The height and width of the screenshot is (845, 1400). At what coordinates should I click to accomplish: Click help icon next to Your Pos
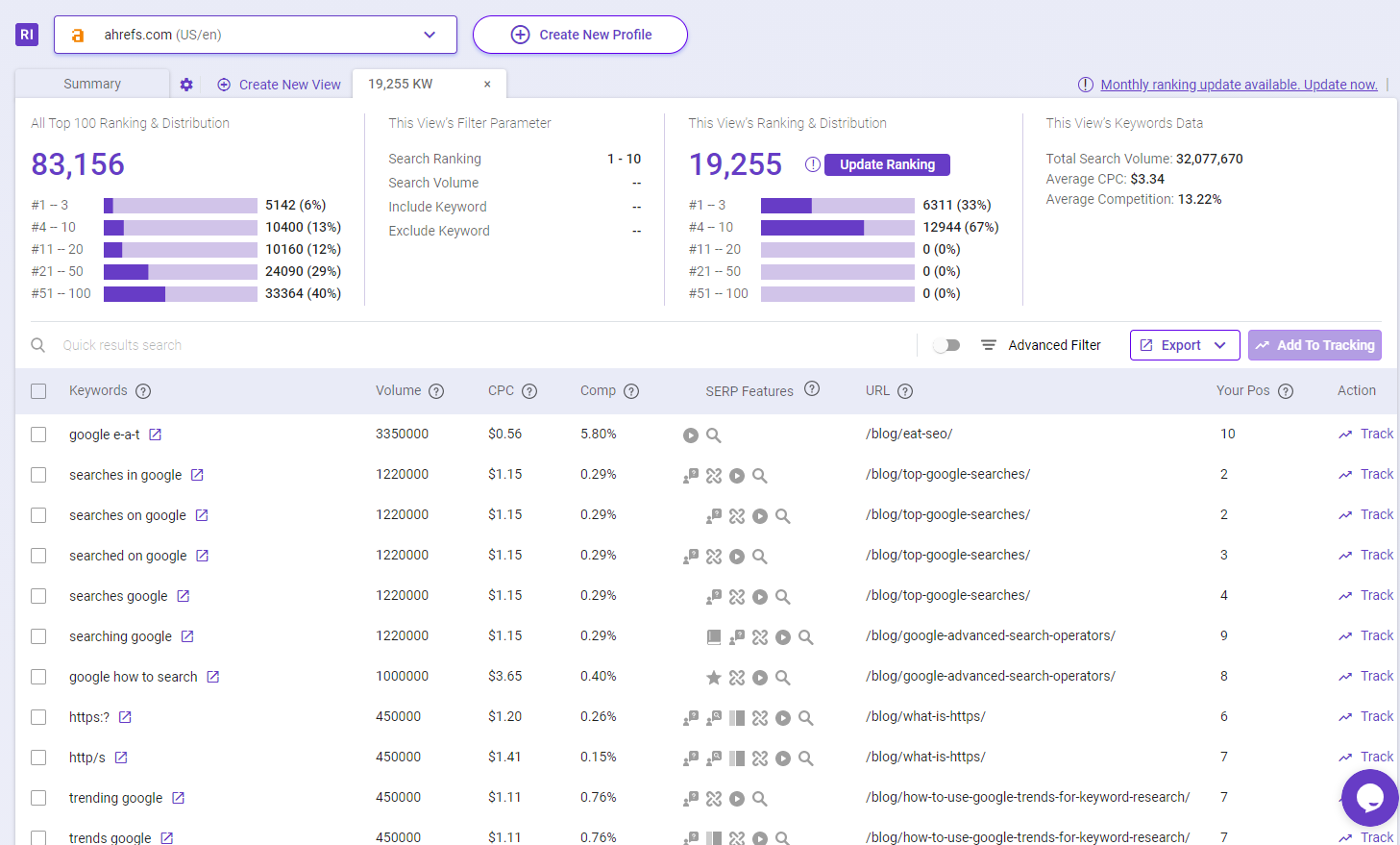(x=1286, y=391)
